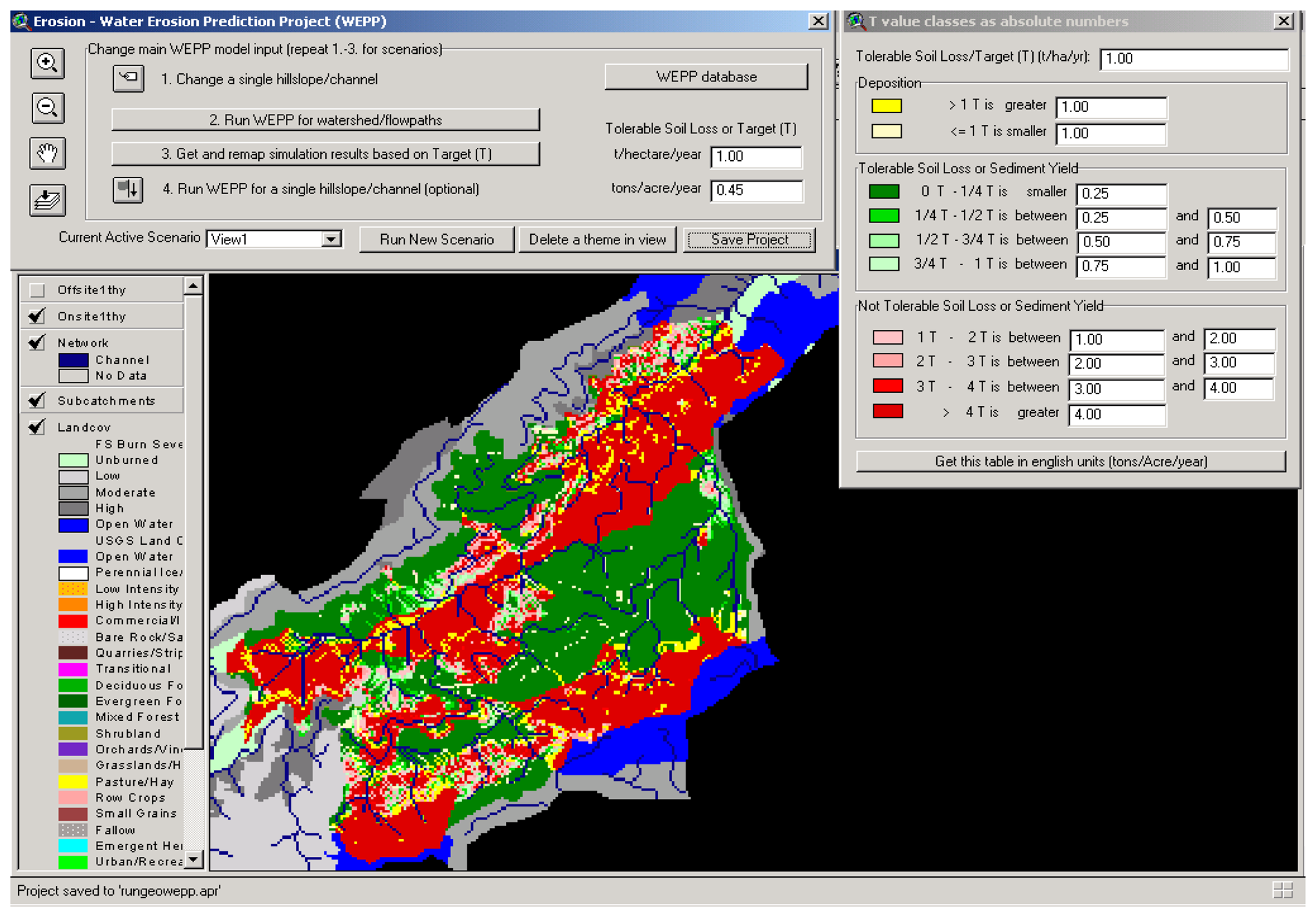This screenshot has width=1316, height=917.
Task: Click the grid icon in the status bar
Action: point(1282,890)
